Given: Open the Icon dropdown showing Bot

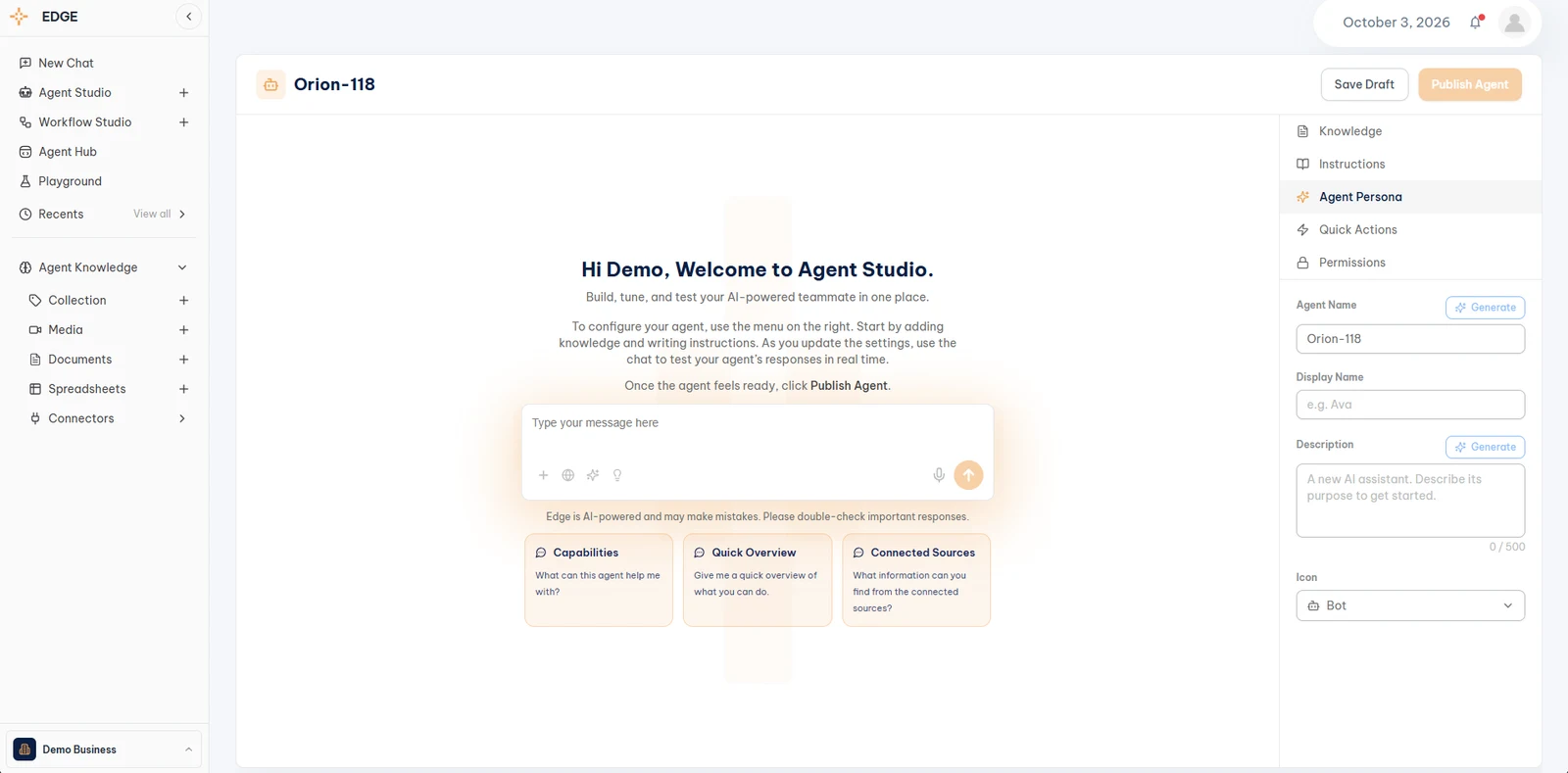Looking at the screenshot, I should (x=1410, y=605).
